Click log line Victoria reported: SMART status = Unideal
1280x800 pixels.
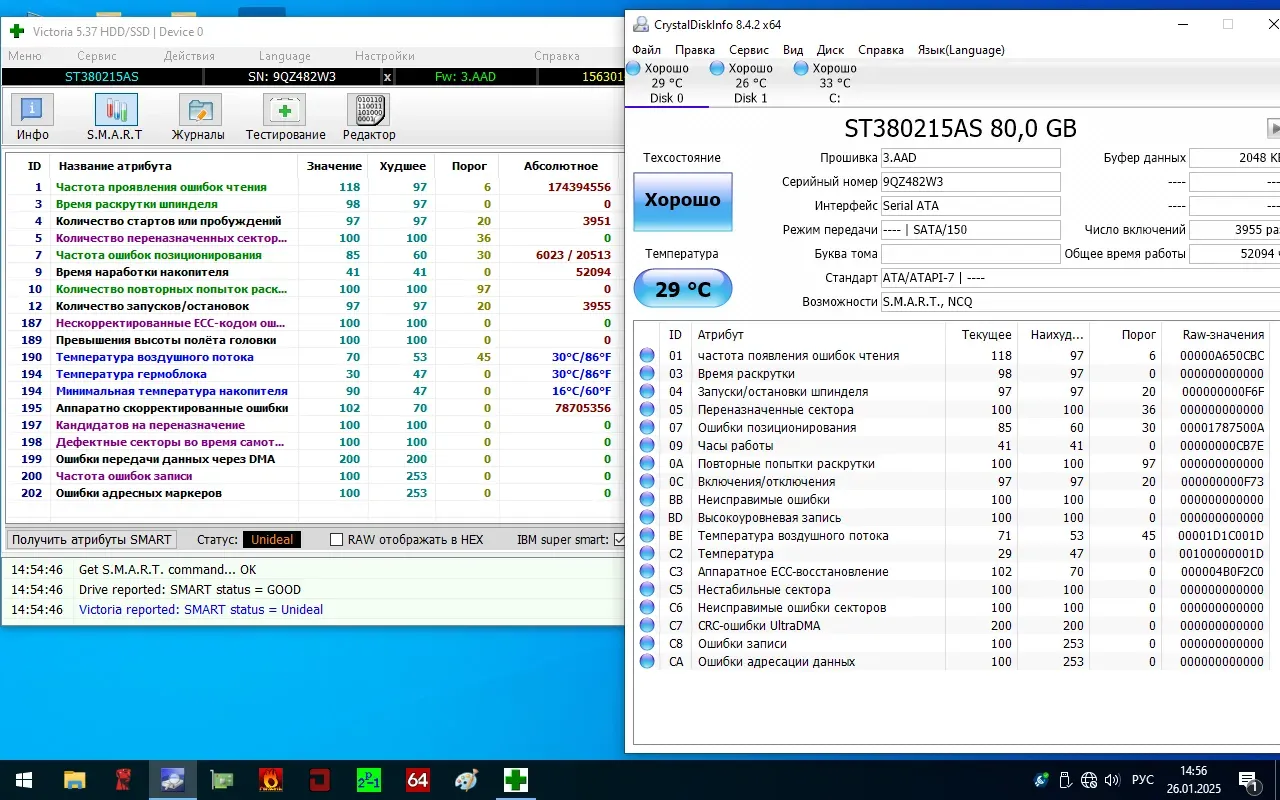201,610
